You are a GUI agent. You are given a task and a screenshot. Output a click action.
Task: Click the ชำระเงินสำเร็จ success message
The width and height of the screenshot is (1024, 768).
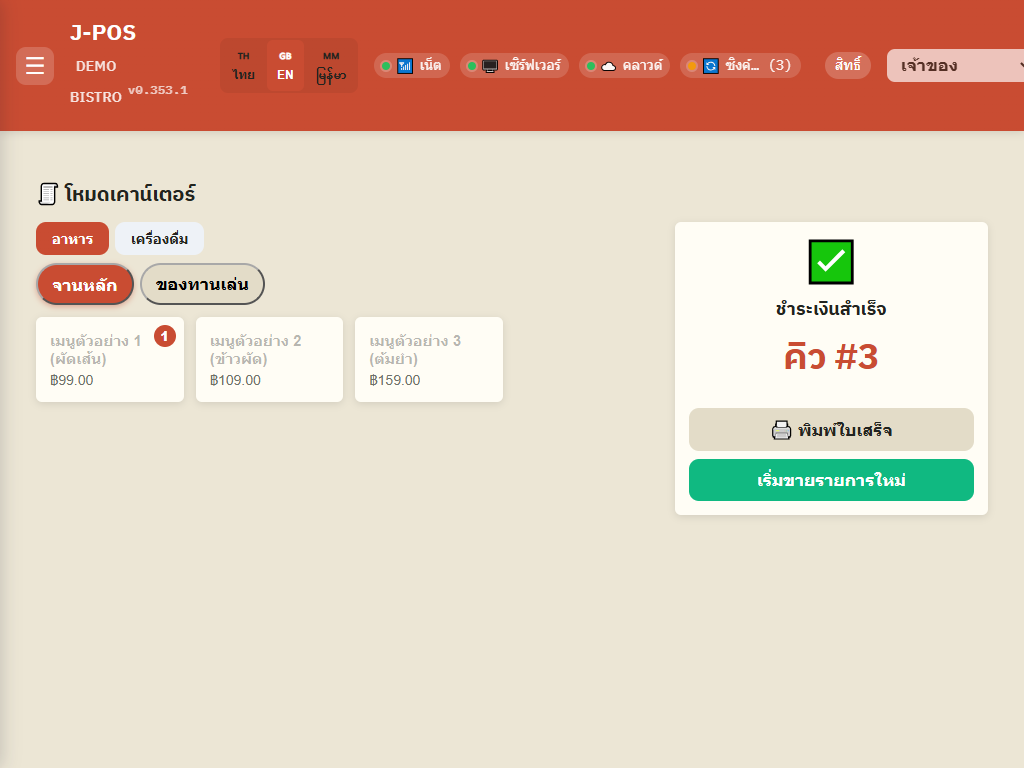click(831, 308)
